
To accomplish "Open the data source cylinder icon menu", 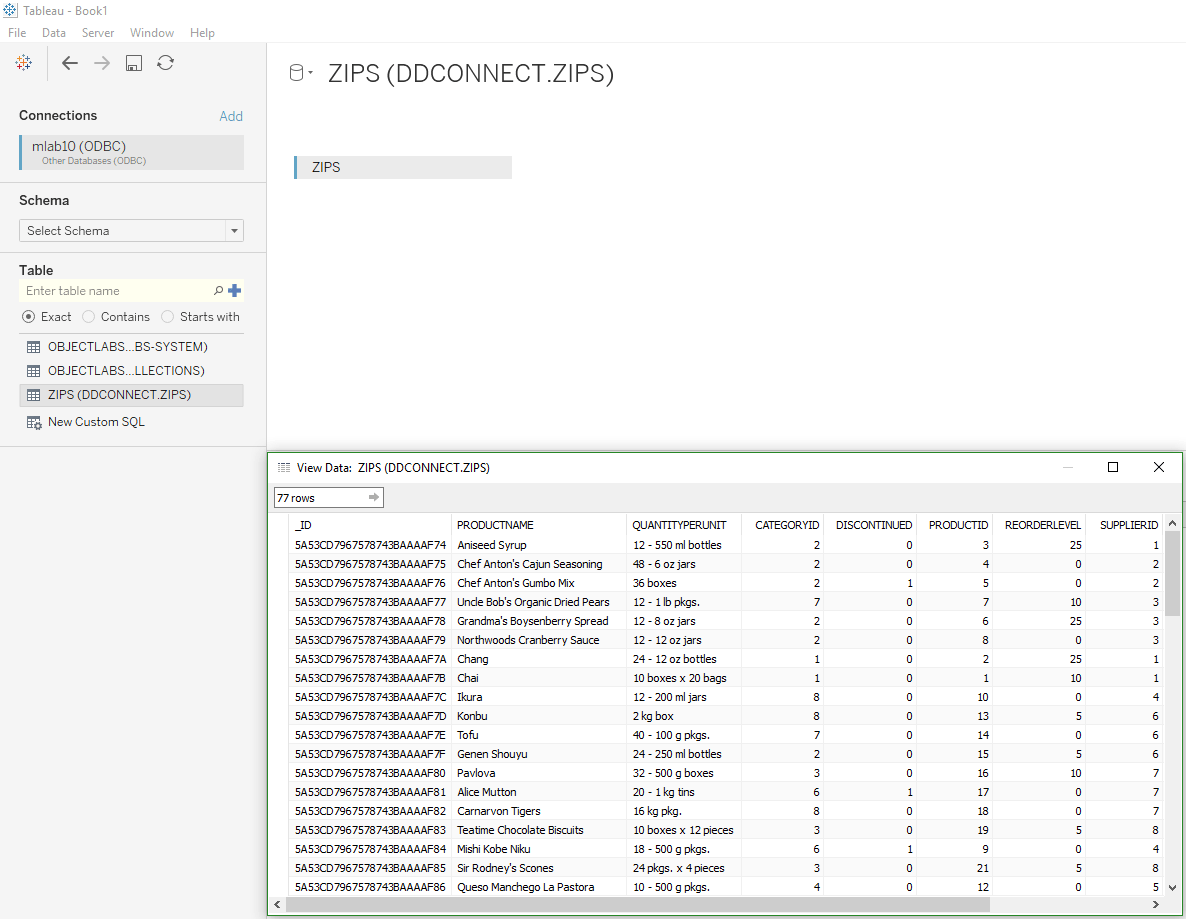I will (300, 73).
